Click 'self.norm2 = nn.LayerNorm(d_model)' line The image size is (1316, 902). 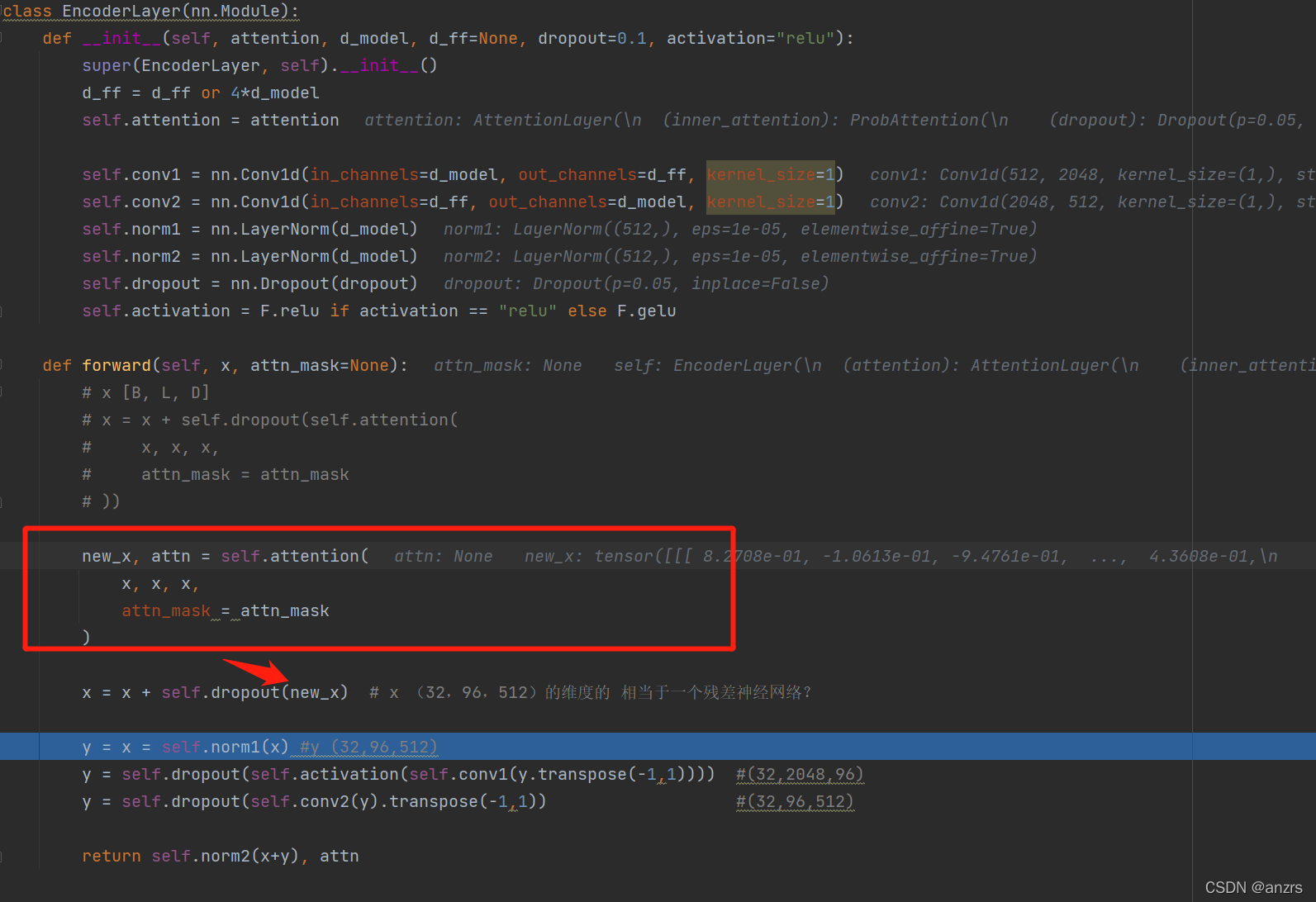pyautogui.click(x=249, y=256)
